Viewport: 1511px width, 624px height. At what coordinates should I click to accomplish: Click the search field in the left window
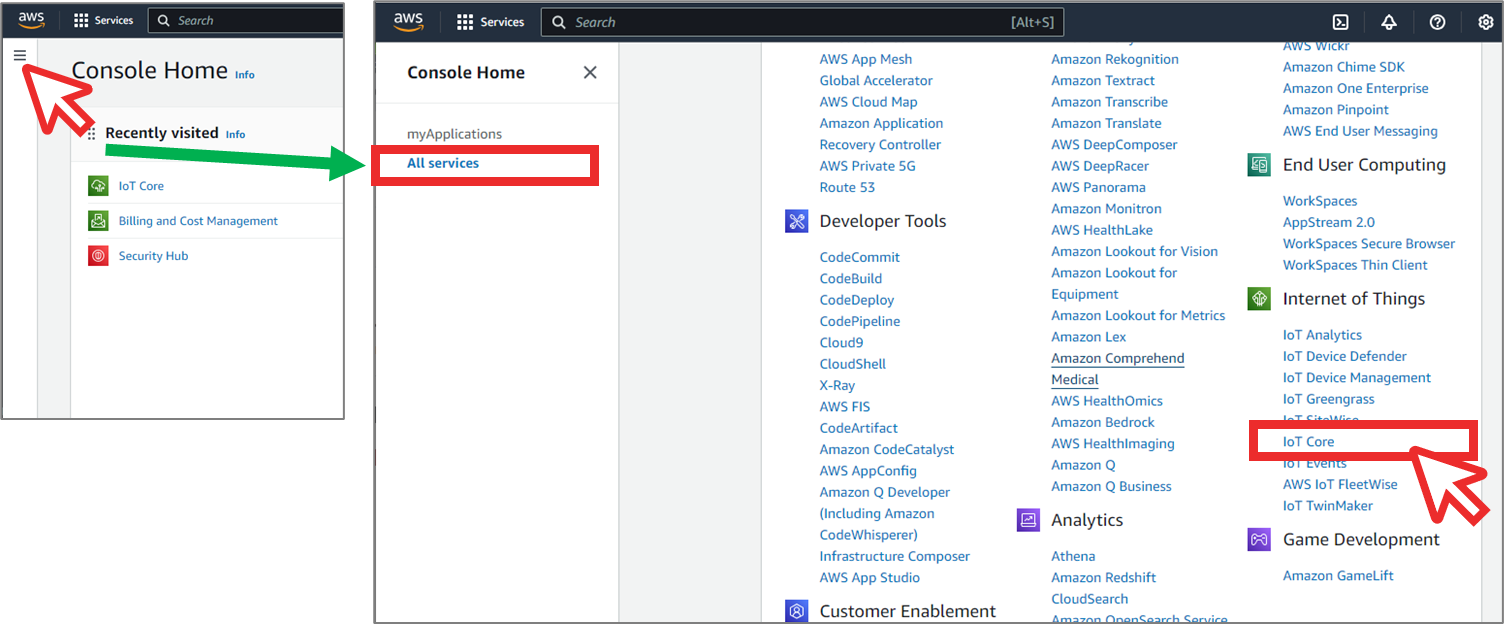[245, 20]
